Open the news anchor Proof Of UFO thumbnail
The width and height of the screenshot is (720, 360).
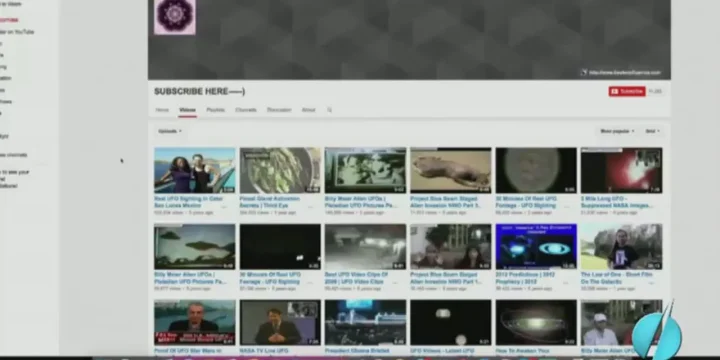click(x=195, y=322)
